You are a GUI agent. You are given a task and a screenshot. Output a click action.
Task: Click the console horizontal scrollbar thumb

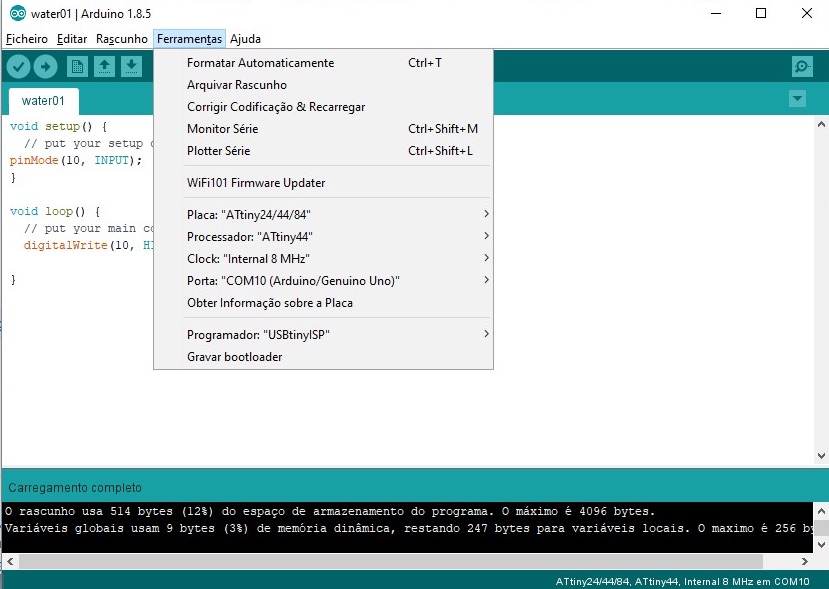(391, 562)
